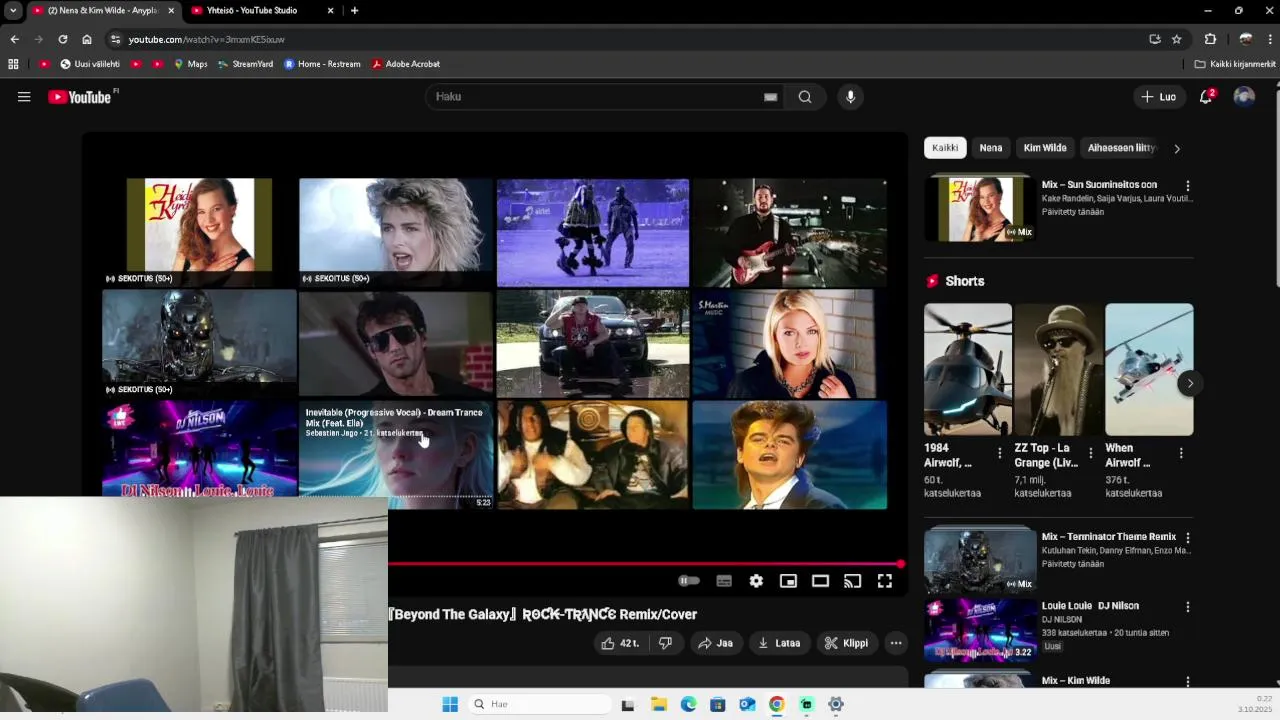Go back to the previous page
Viewport: 1280px width, 720px height.
[x=14, y=39]
